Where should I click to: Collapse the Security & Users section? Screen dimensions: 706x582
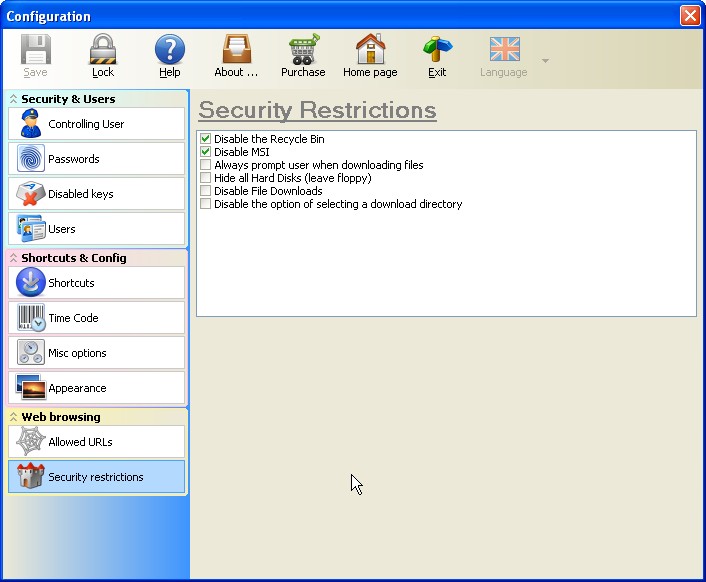(14, 99)
